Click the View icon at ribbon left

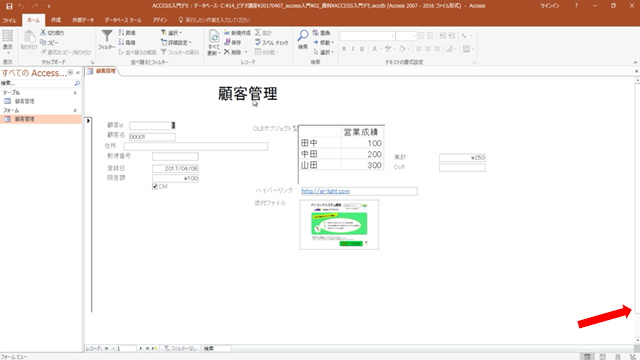8,36
